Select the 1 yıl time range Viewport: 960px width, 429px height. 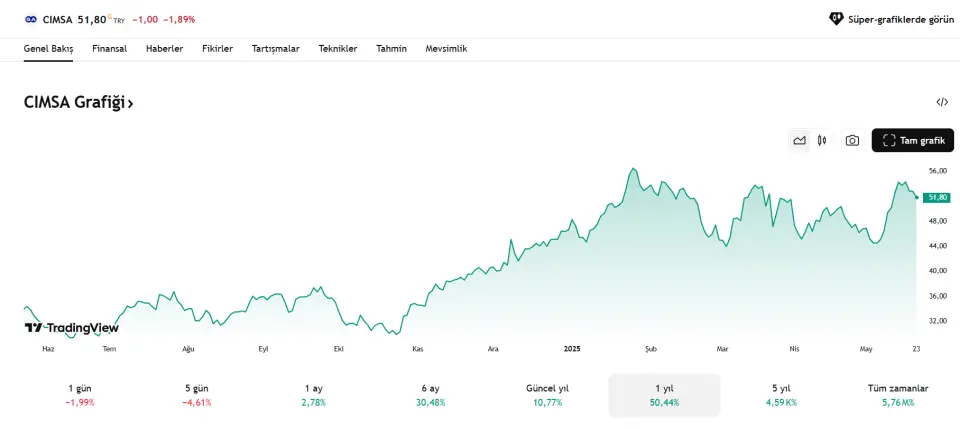point(664,395)
